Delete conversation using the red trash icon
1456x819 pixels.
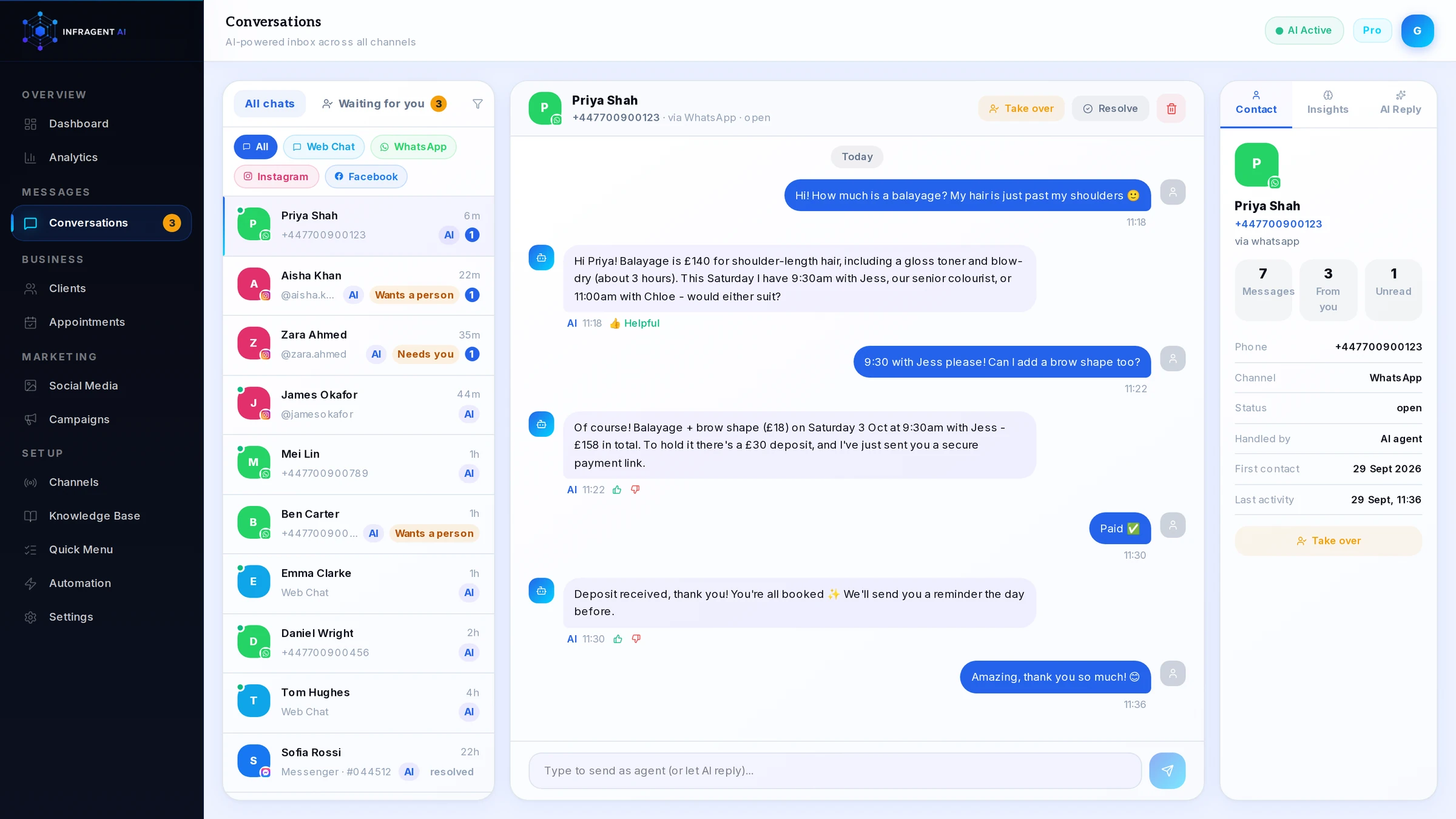(x=1171, y=109)
